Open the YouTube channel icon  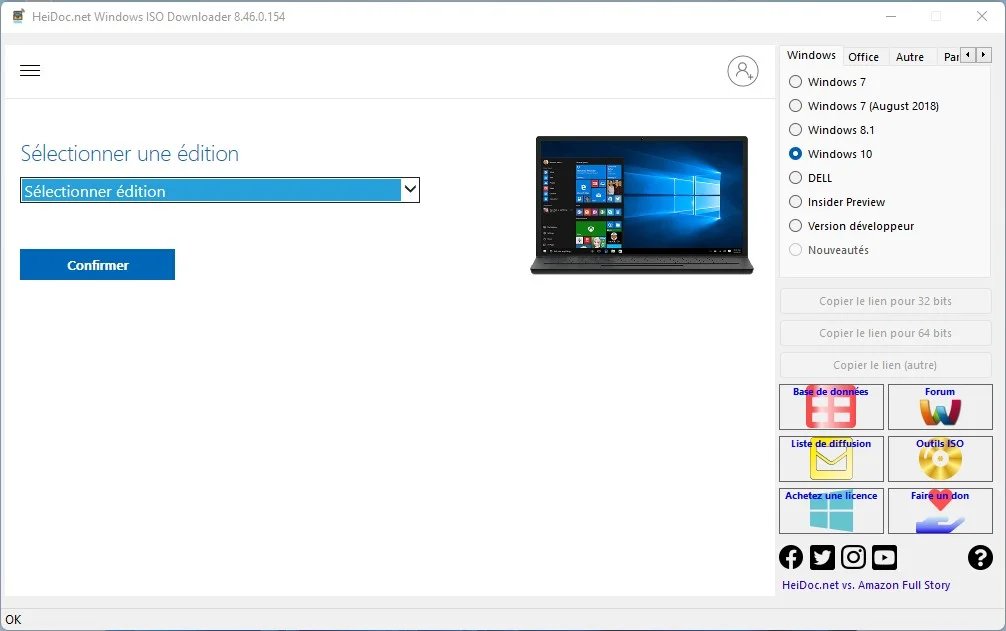[x=884, y=557]
